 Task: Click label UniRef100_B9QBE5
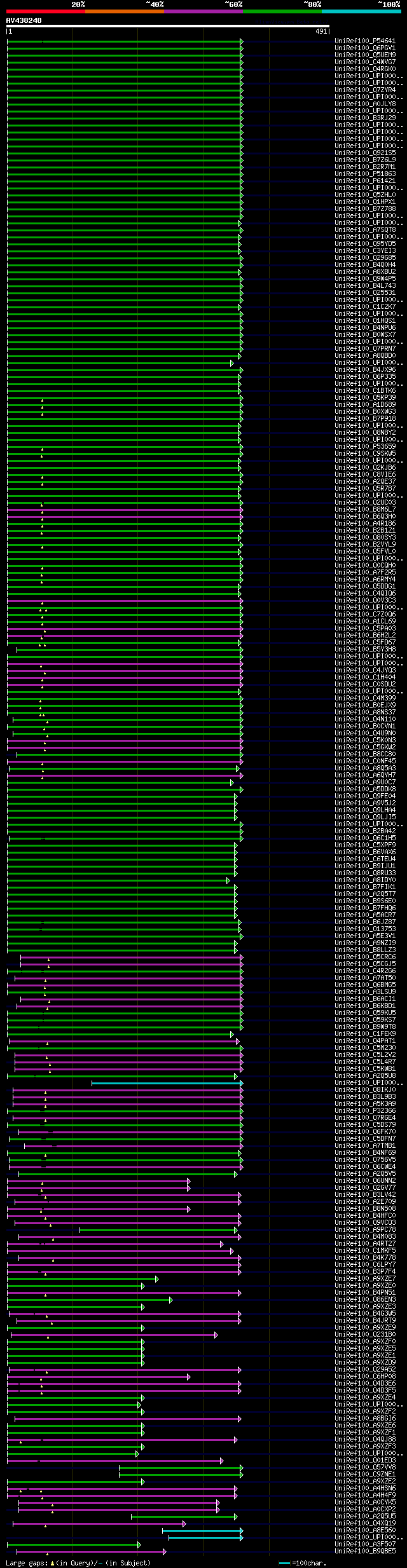click(x=365, y=1551)
